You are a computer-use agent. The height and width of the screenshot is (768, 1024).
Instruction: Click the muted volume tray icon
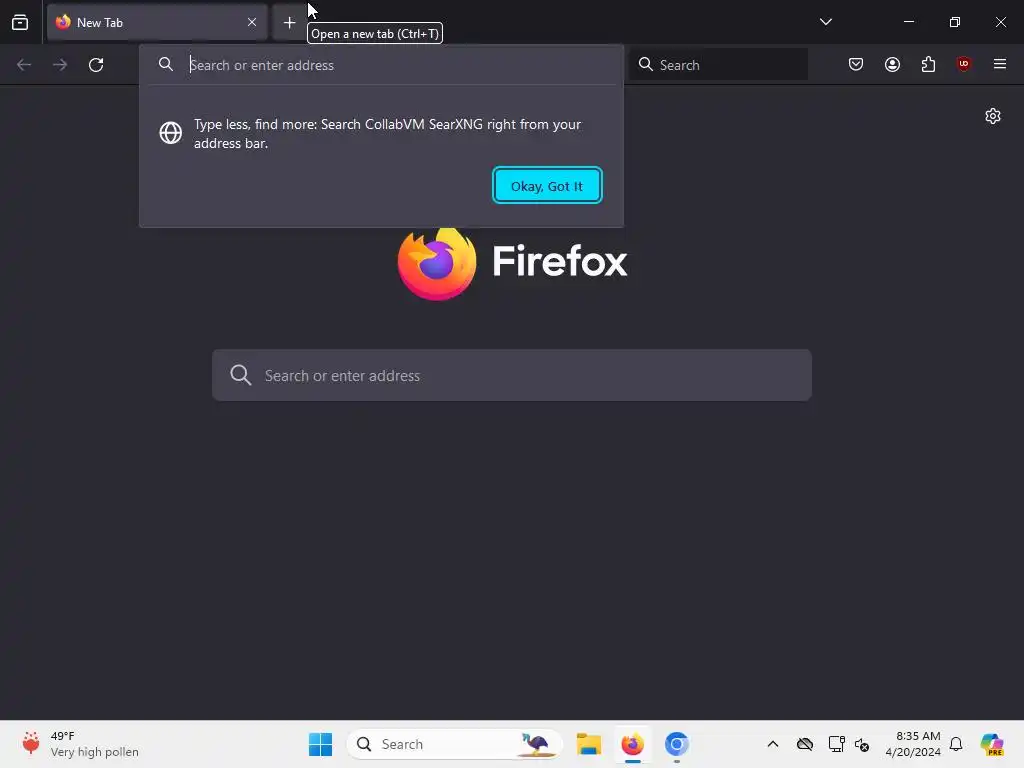click(x=862, y=744)
